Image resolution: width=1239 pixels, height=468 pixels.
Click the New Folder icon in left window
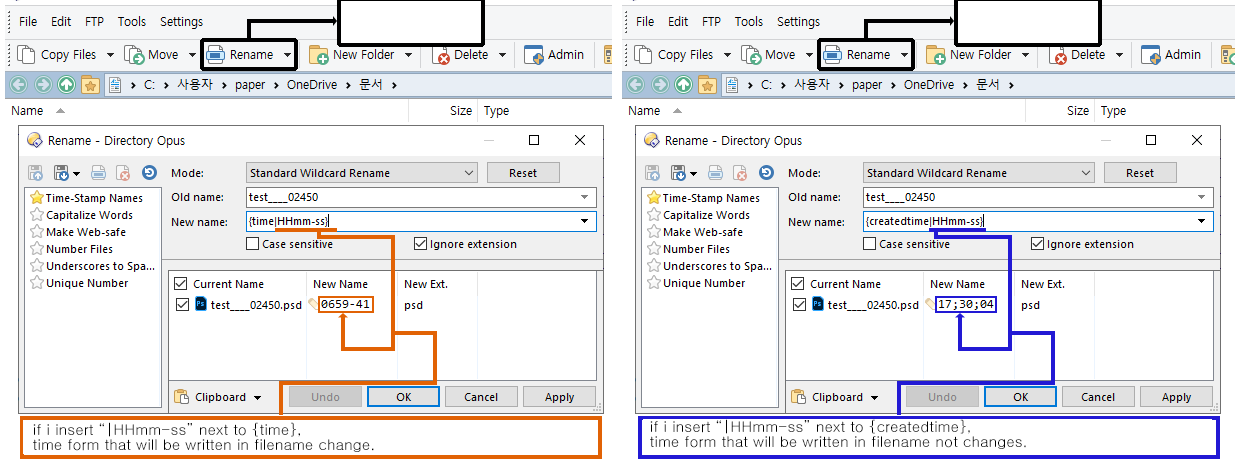319,55
